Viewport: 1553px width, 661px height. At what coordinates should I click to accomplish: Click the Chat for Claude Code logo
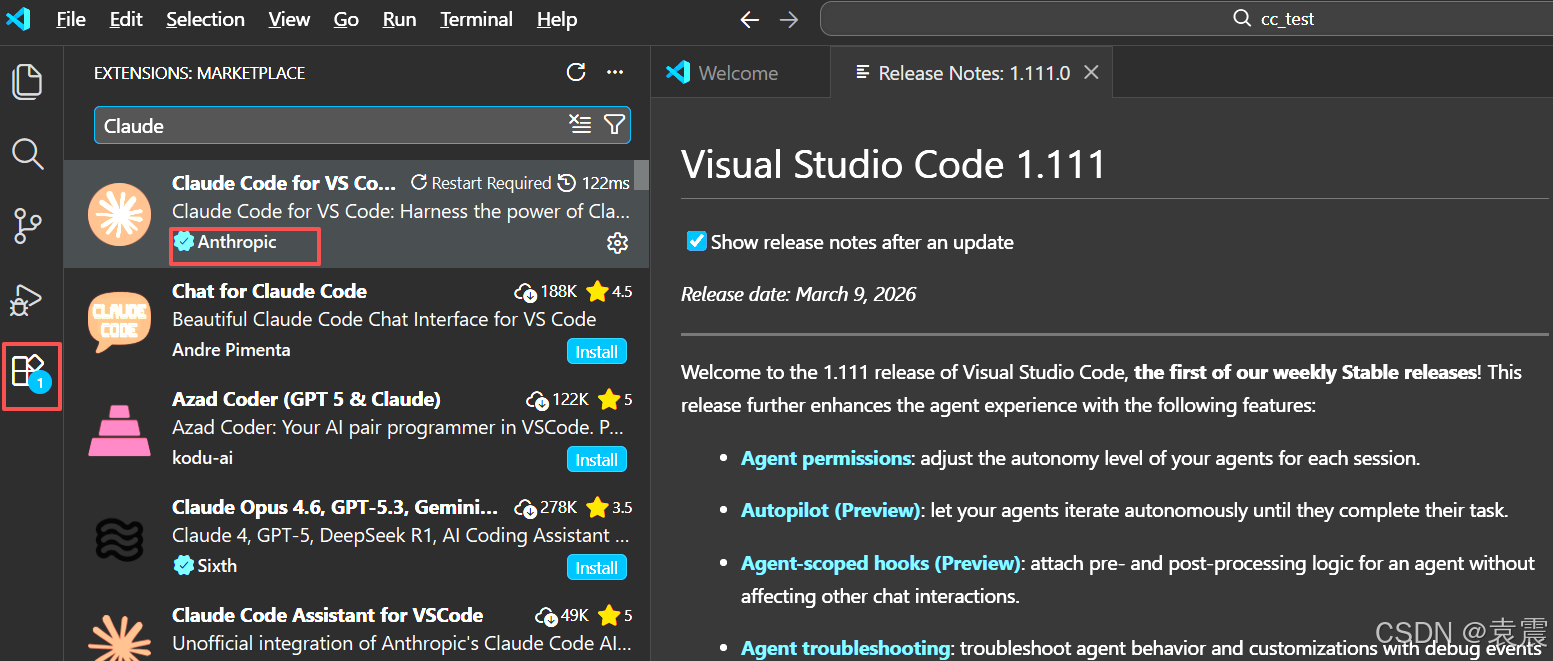click(119, 322)
